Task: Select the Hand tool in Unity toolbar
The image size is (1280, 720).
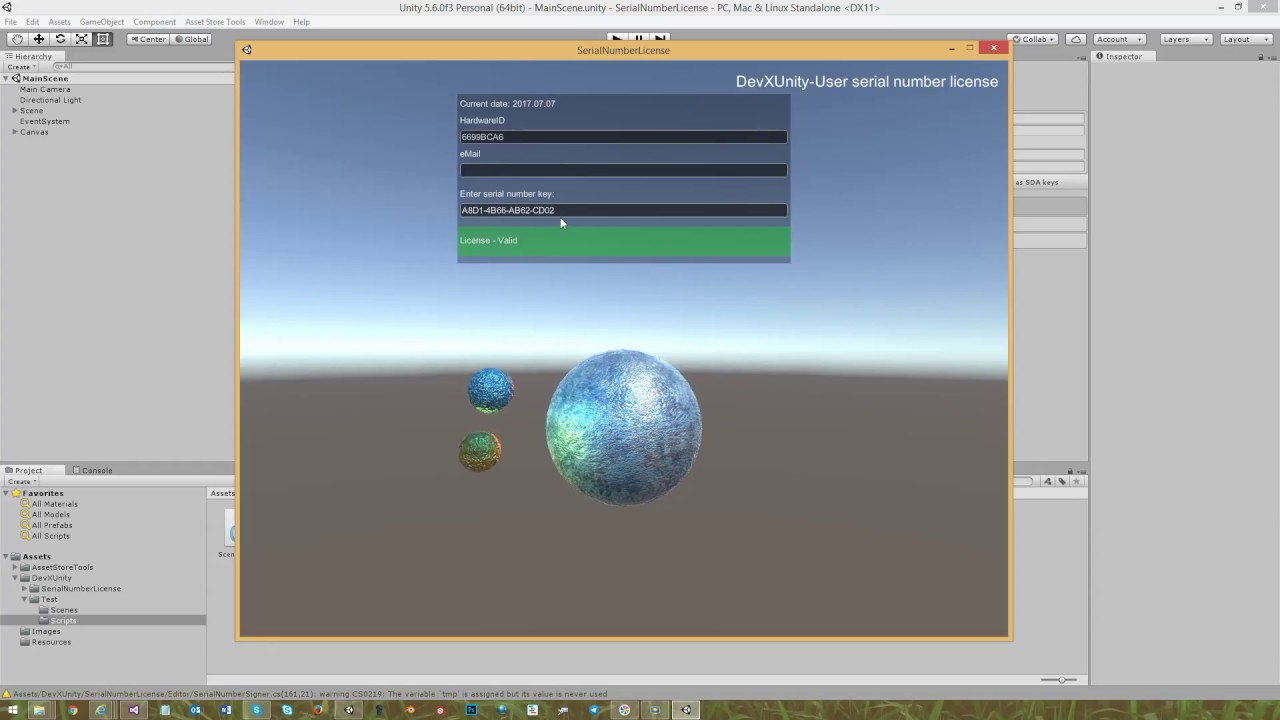Action: click(x=17, y=39)
